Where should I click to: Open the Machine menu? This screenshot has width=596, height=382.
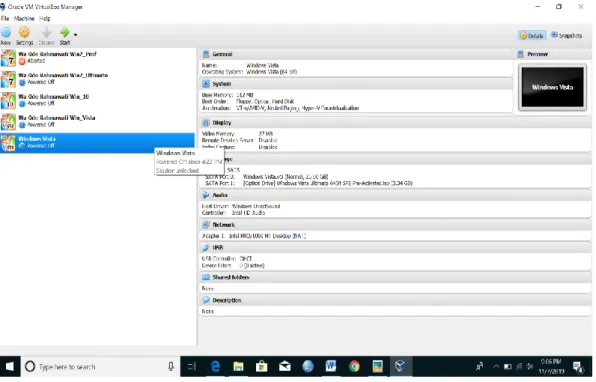(x=24, y=18)
